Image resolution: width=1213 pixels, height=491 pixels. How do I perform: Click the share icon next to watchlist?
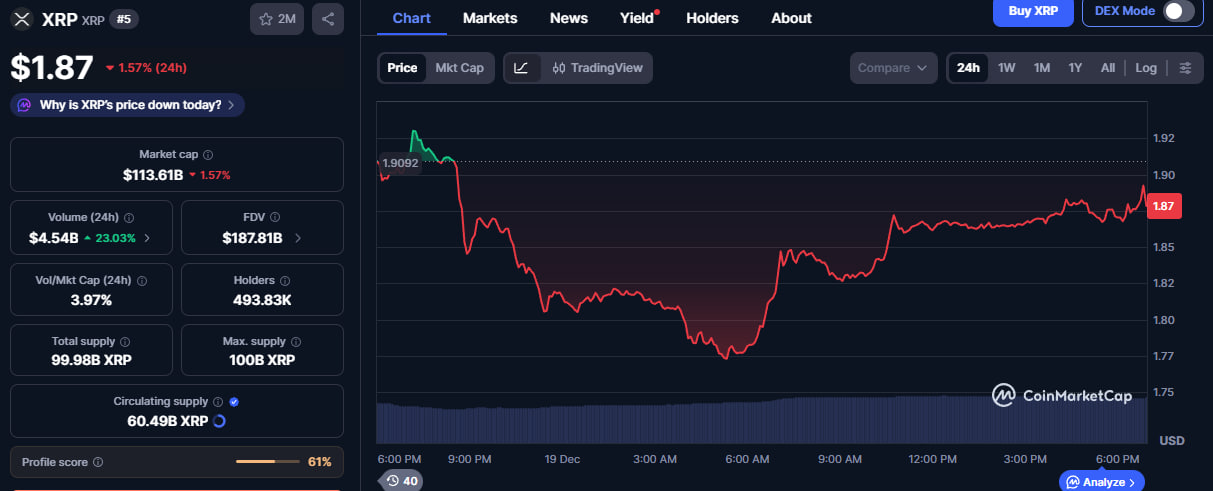click(328, 19)
